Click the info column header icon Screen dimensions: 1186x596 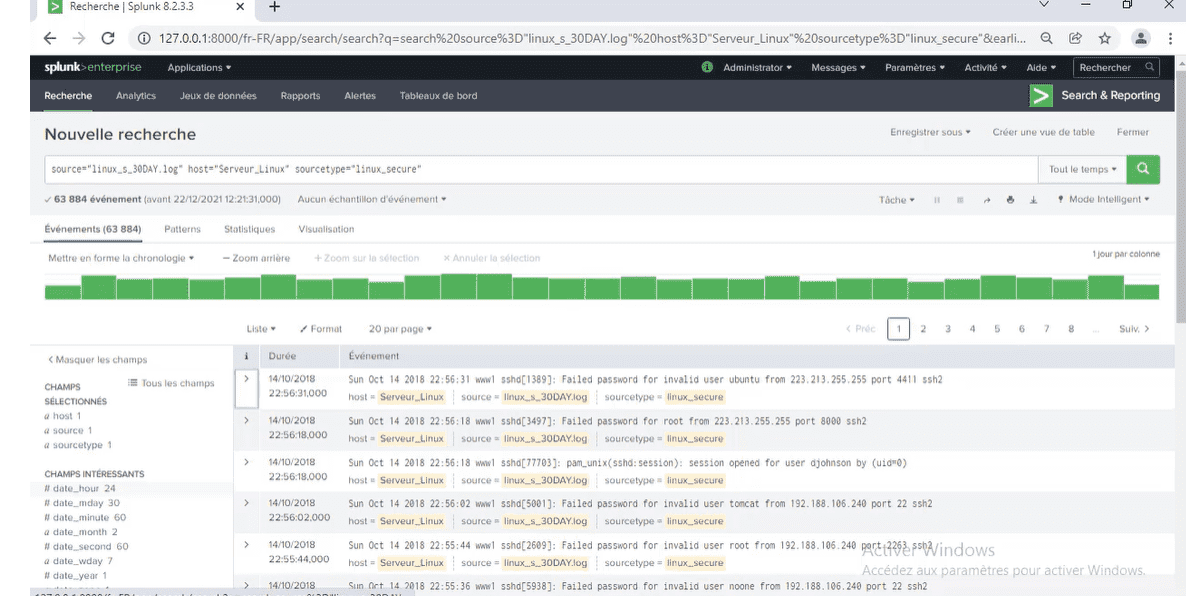246,355
